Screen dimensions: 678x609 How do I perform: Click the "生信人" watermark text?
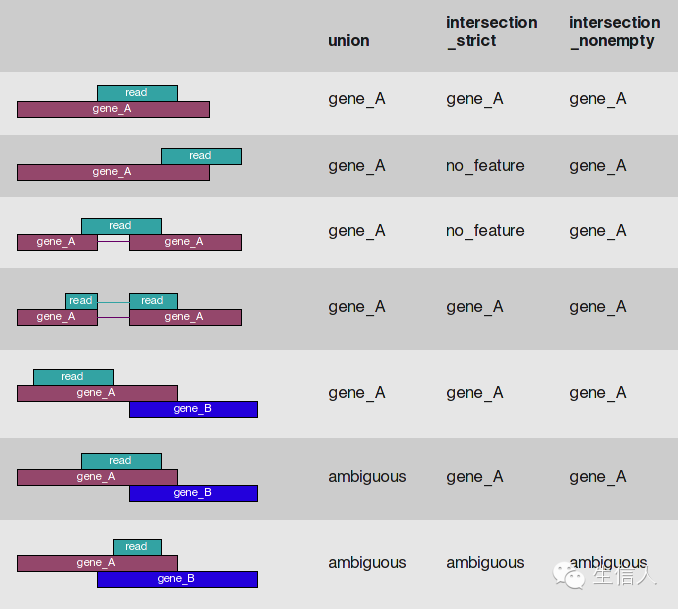click(622, 577)
